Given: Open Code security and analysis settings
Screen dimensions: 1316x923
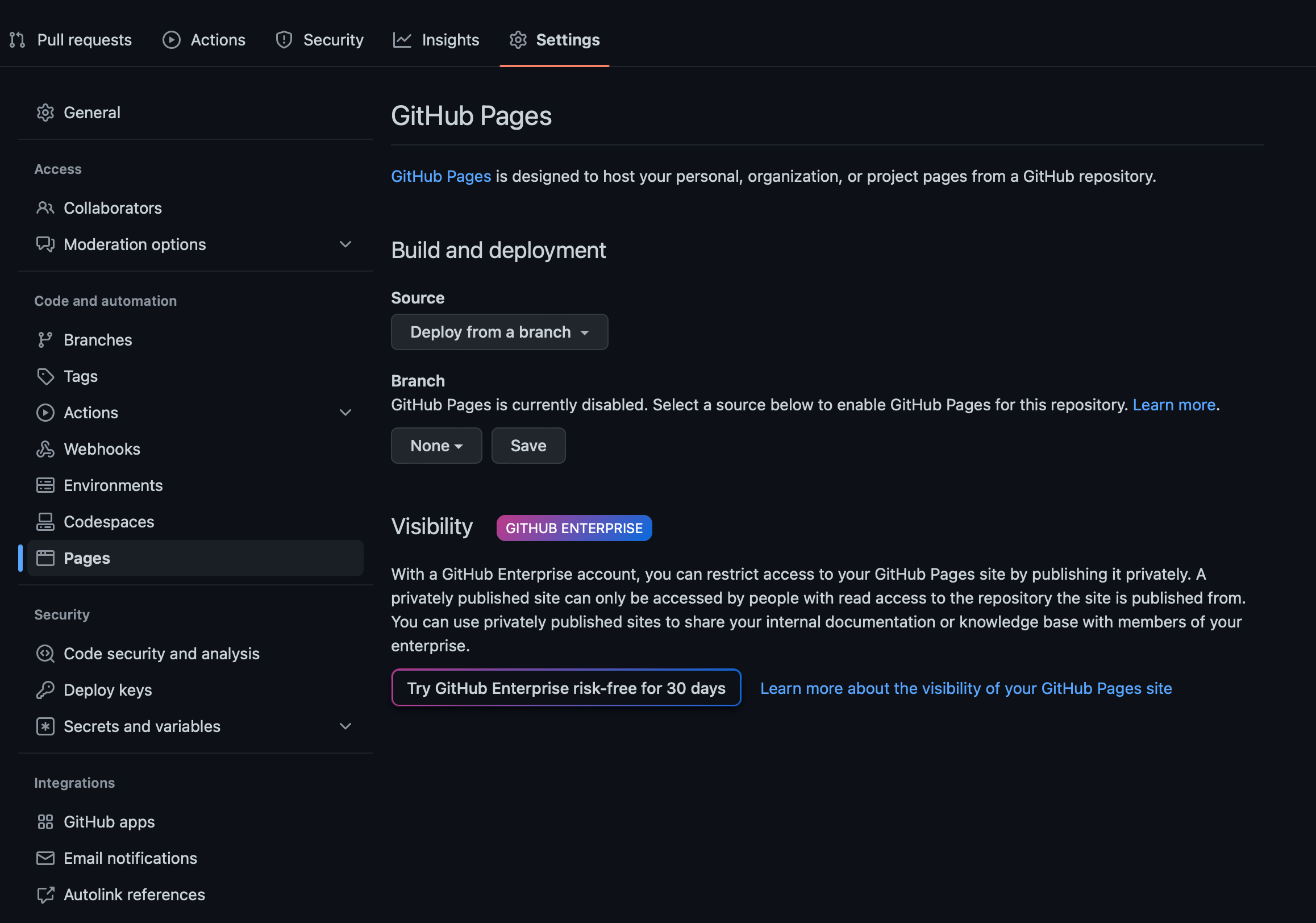Looking at the screenshot, I should coord(195,653).
